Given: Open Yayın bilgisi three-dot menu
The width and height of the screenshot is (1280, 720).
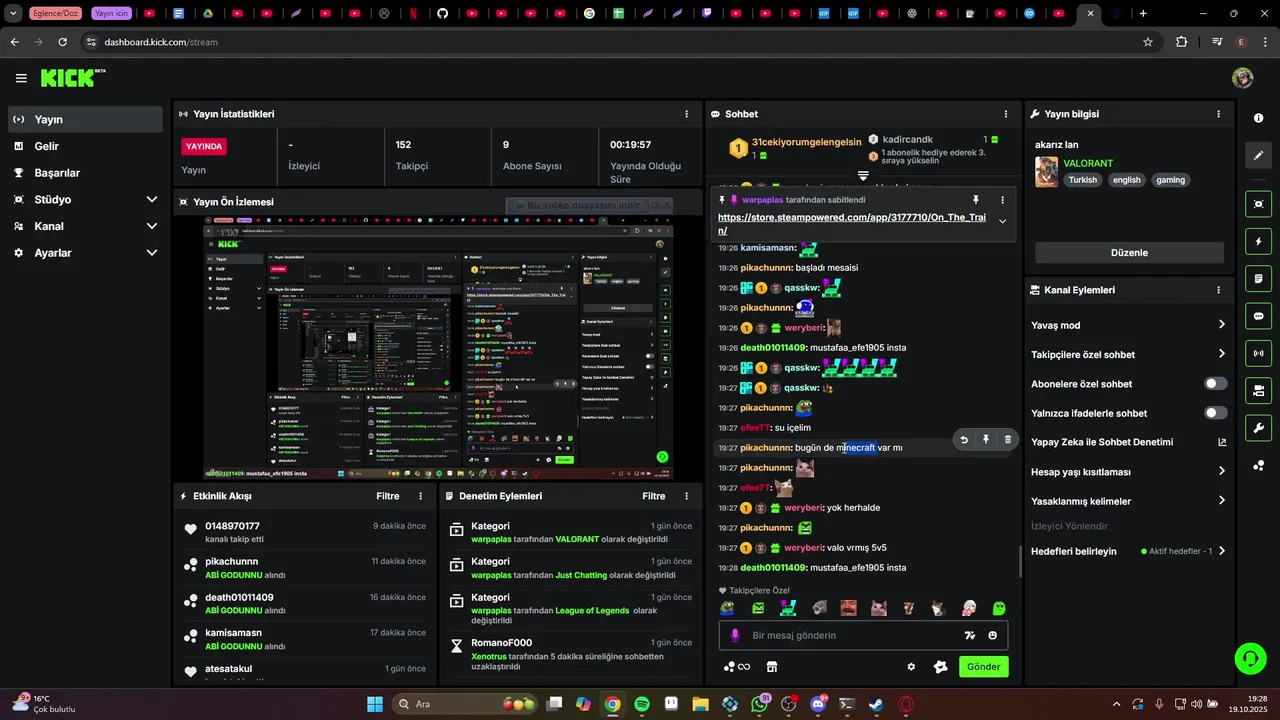Looking at the screenshot, I should point(1218,114).
